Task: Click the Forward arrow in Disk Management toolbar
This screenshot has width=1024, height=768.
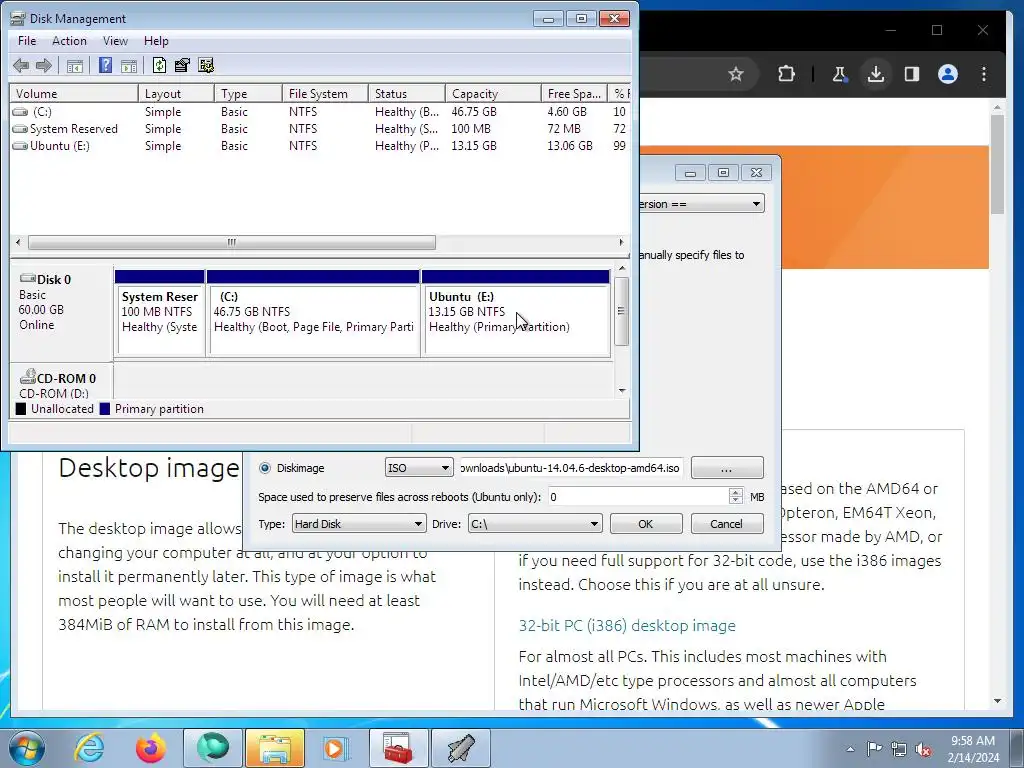Action: pyautogui.click(x=44, y=65)
